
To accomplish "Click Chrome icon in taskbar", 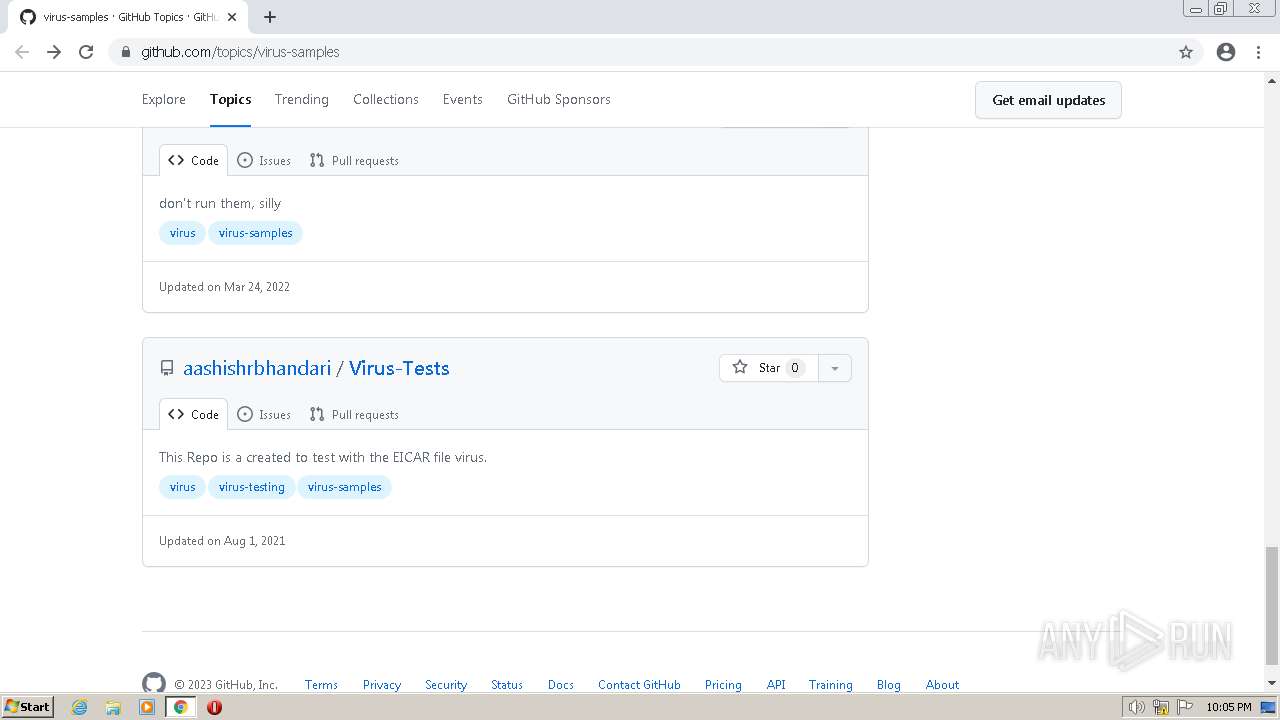I will click(181, 707).
